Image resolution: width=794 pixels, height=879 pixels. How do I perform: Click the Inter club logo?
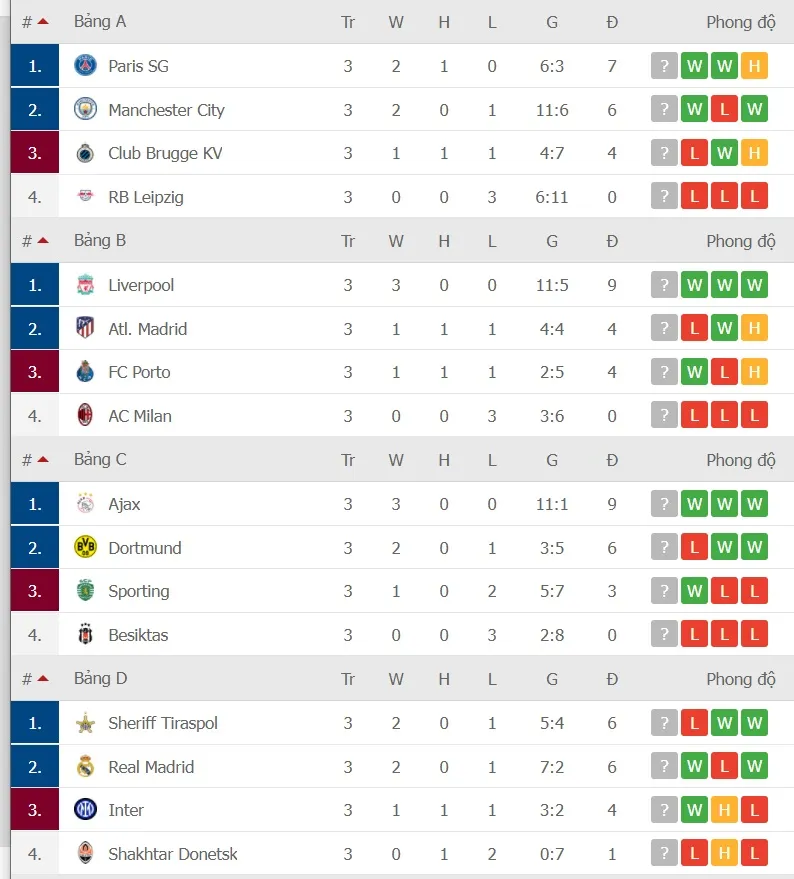[x=85, y=810]
